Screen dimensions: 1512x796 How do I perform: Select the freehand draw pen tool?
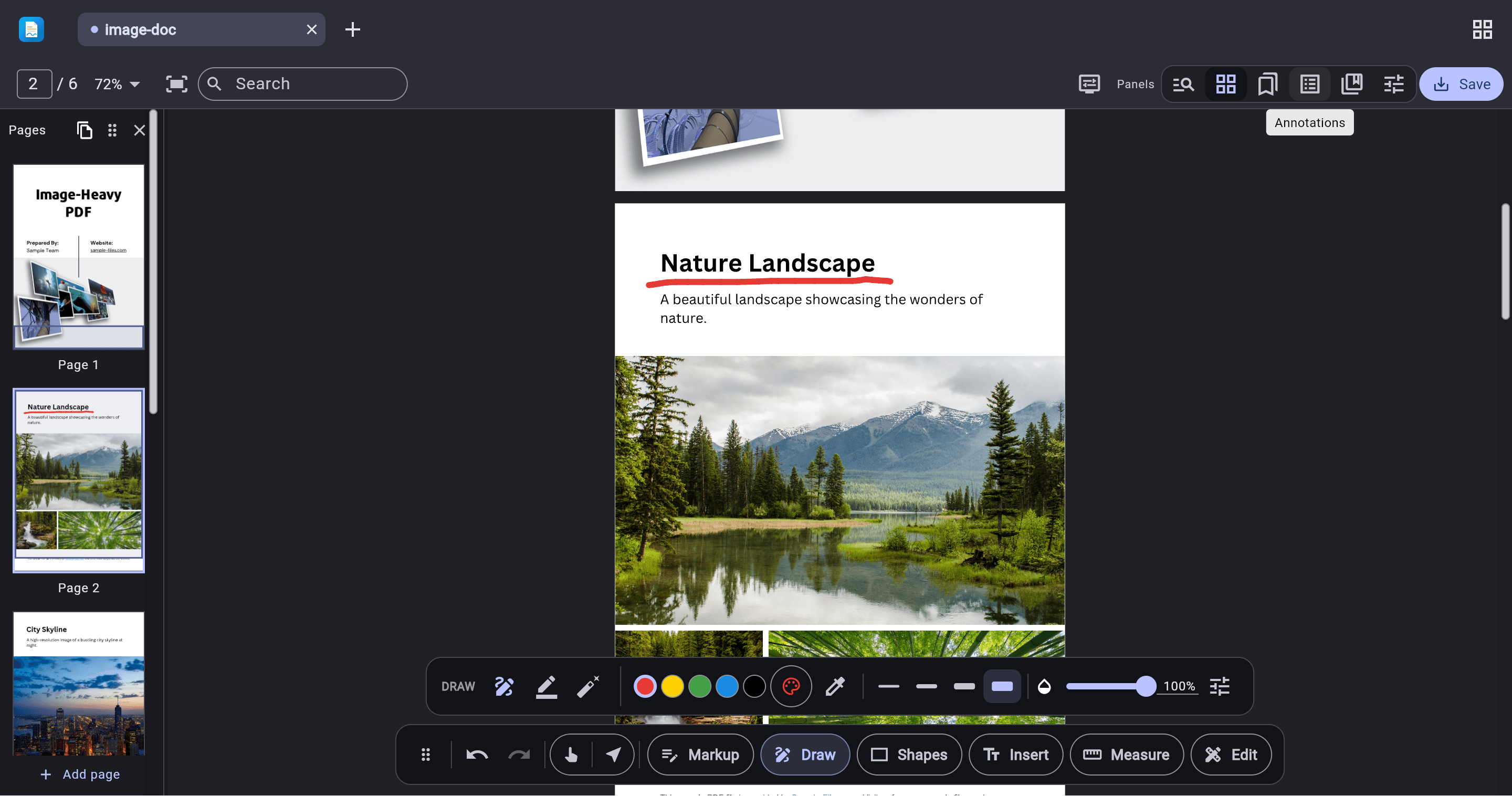tap(503, 686)
